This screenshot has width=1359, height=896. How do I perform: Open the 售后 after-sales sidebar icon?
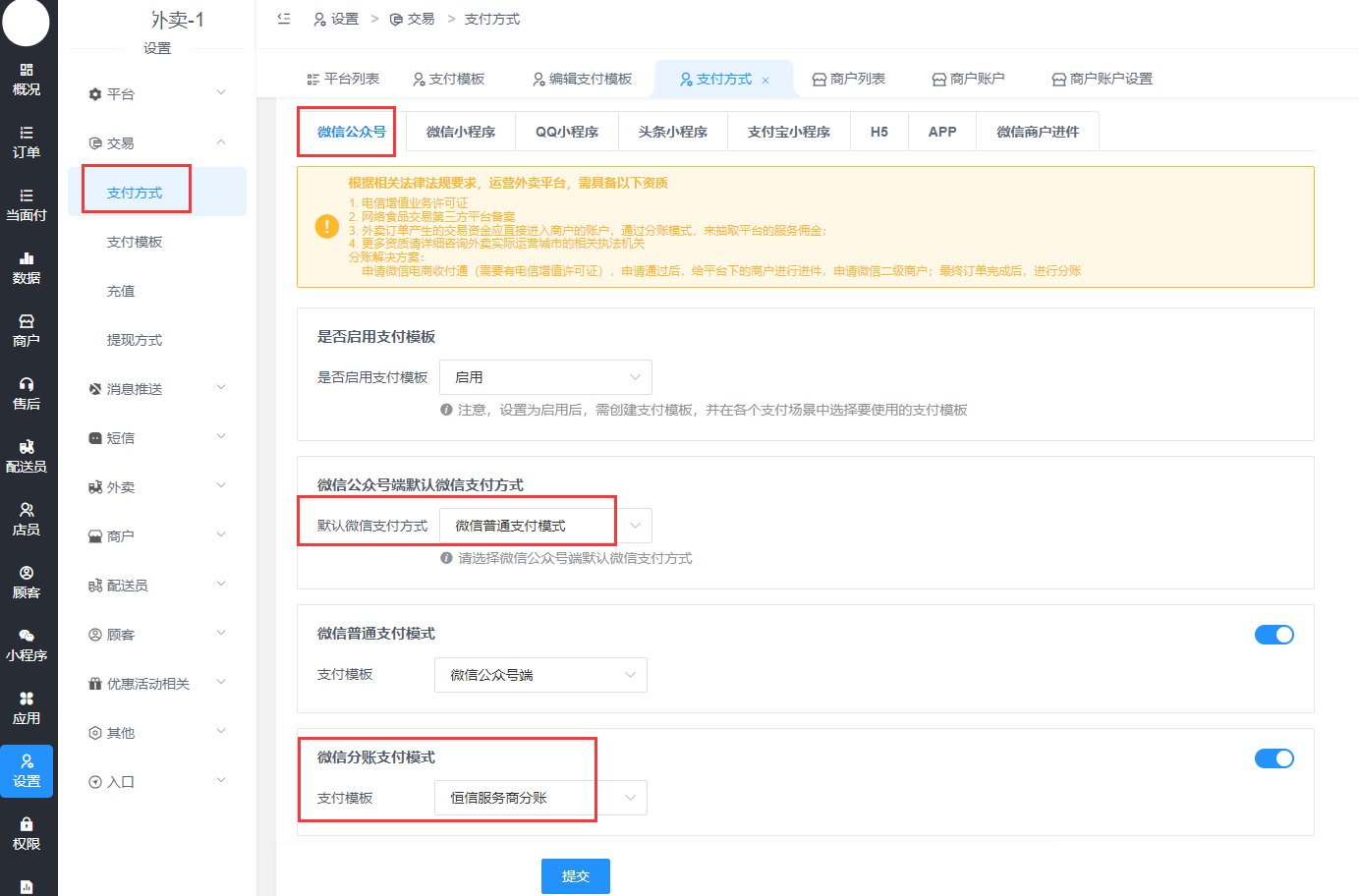[27, 393]
